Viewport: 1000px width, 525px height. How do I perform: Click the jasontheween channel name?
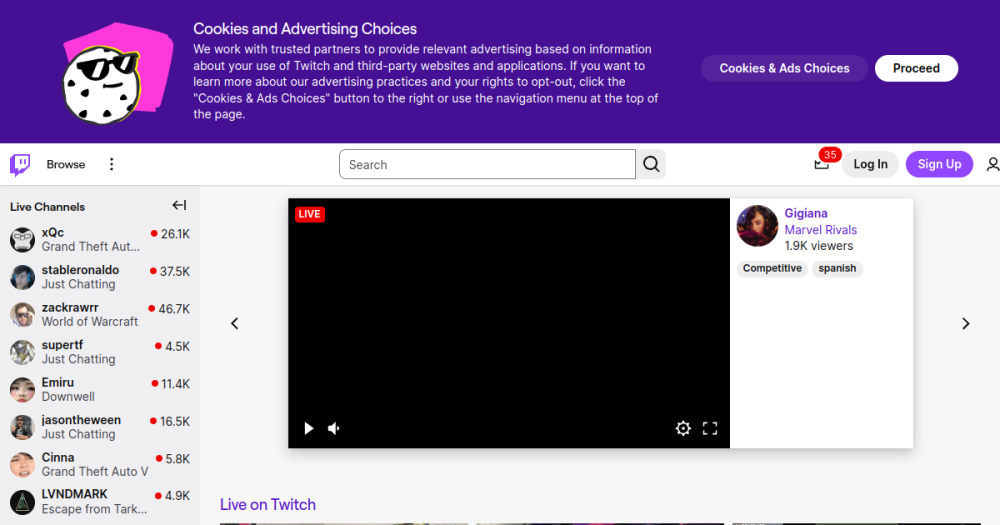pos(81,420)
